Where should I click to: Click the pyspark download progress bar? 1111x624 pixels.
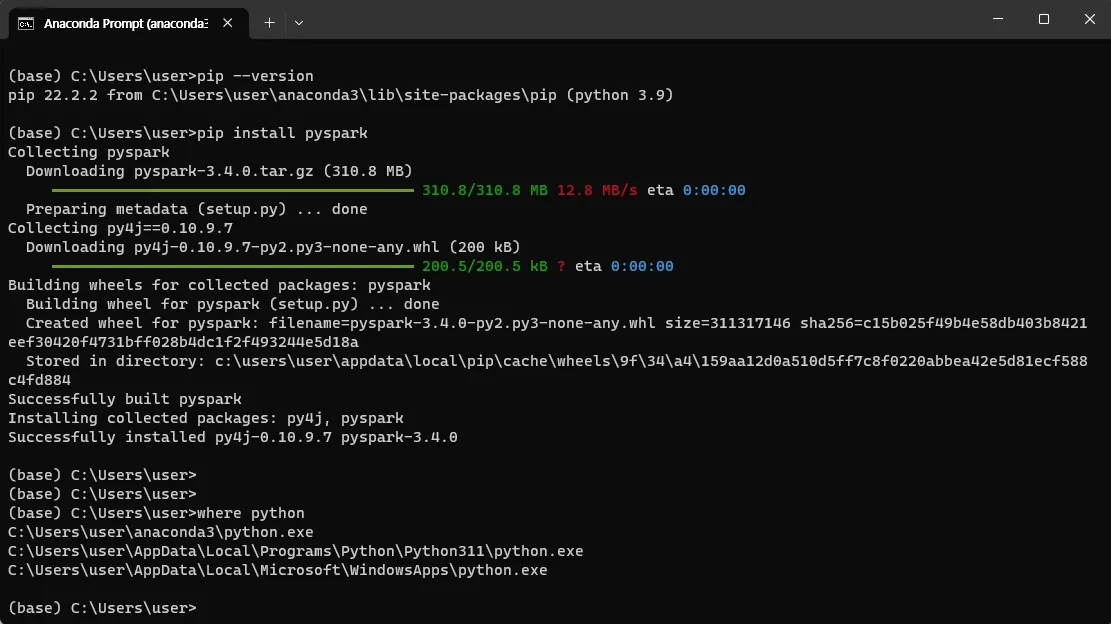[x=232, y=190]
